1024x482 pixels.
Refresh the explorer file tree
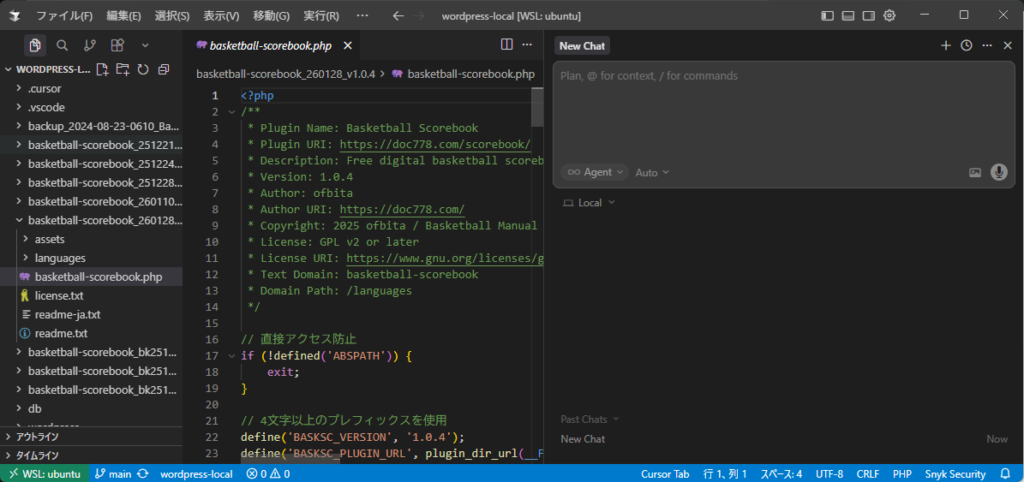[143, 69]
